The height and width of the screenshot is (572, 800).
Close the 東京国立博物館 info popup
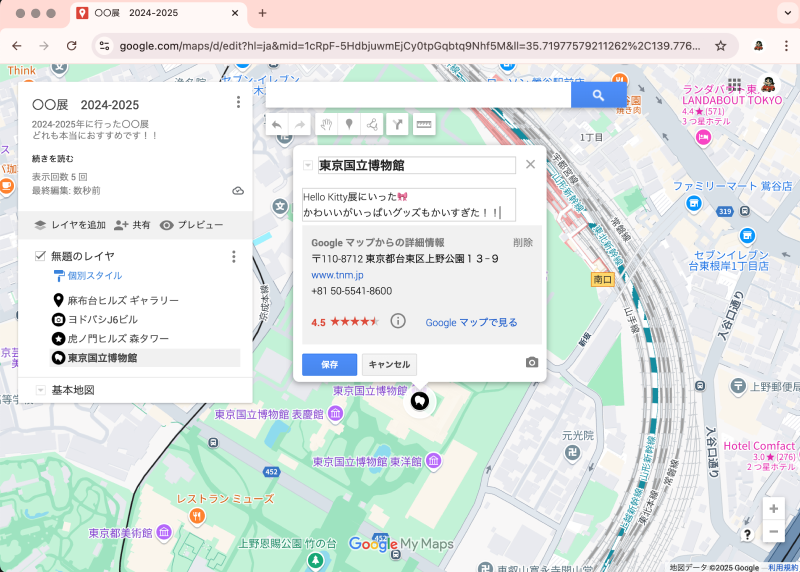(x=531, y=164)
